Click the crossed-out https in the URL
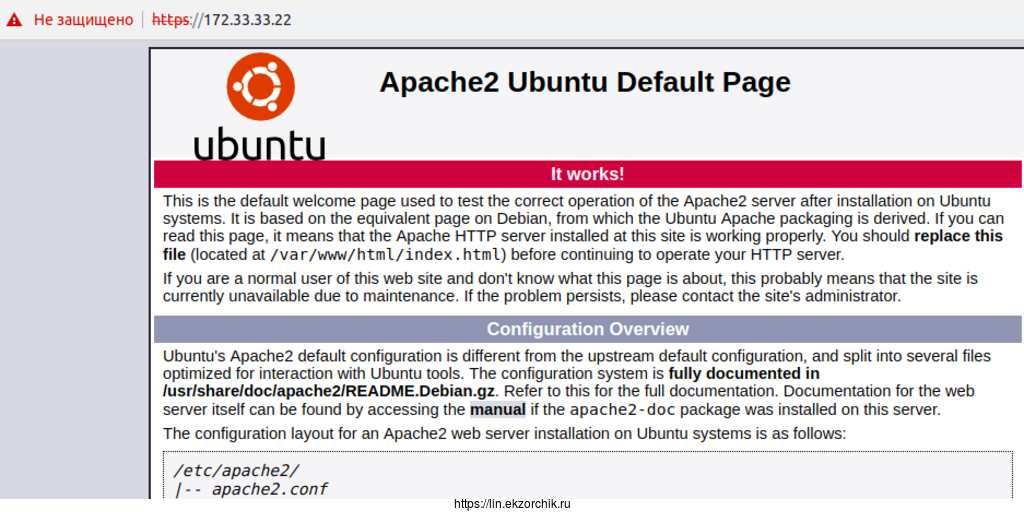Image resolution: width=1024 pixels, height=512 pixels. (170, 20)
